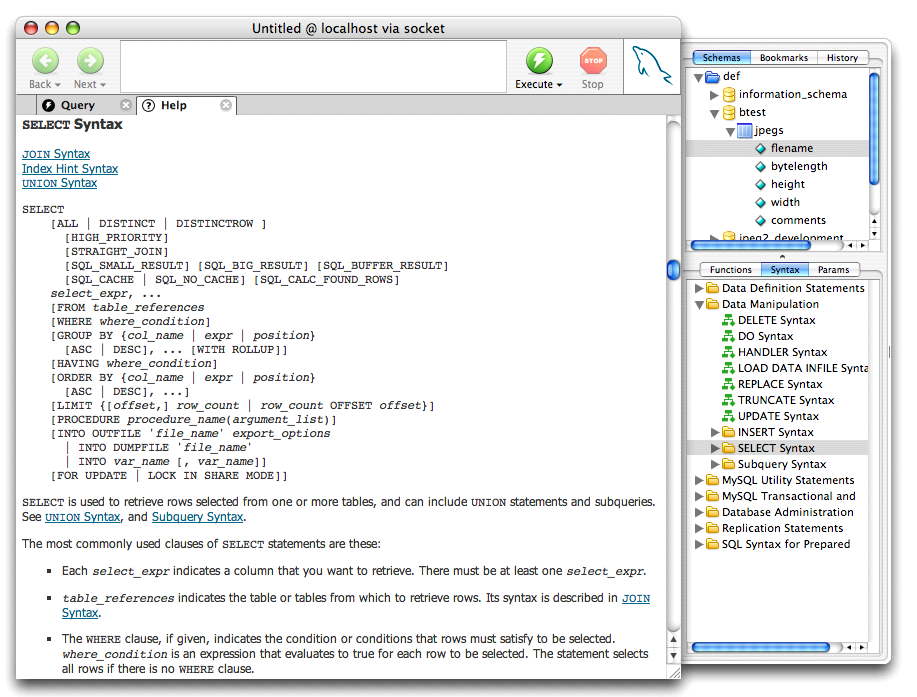Screen dimensions: 917x697
Task: Click the jpegs table icon
Action: pyautogui.click(x=744, y=130)
